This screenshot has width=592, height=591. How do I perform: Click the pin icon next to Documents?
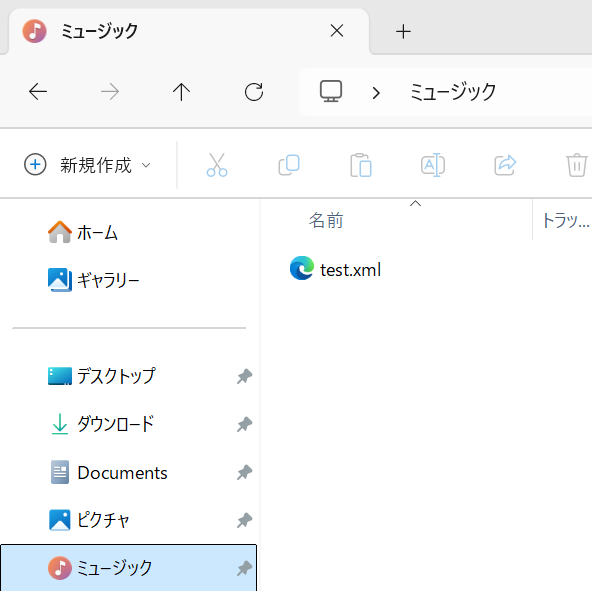tap(244, 472)
